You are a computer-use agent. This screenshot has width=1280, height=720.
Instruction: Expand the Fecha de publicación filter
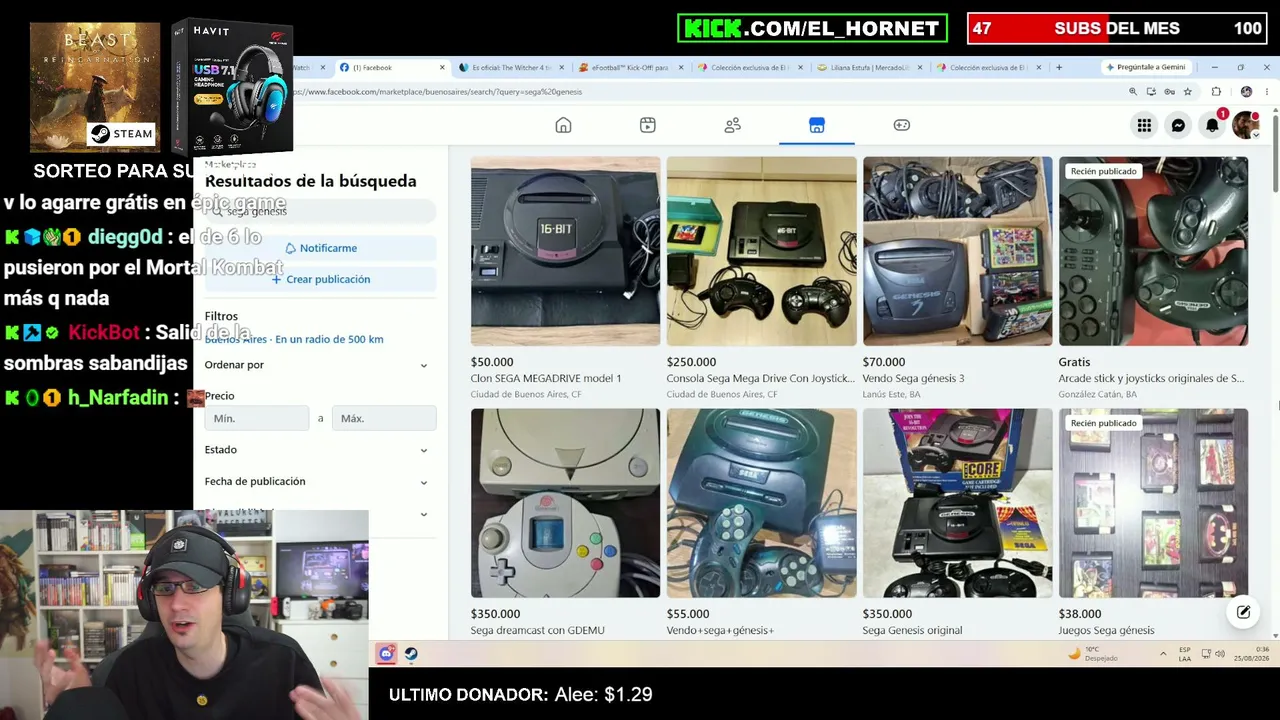(316, 482)
